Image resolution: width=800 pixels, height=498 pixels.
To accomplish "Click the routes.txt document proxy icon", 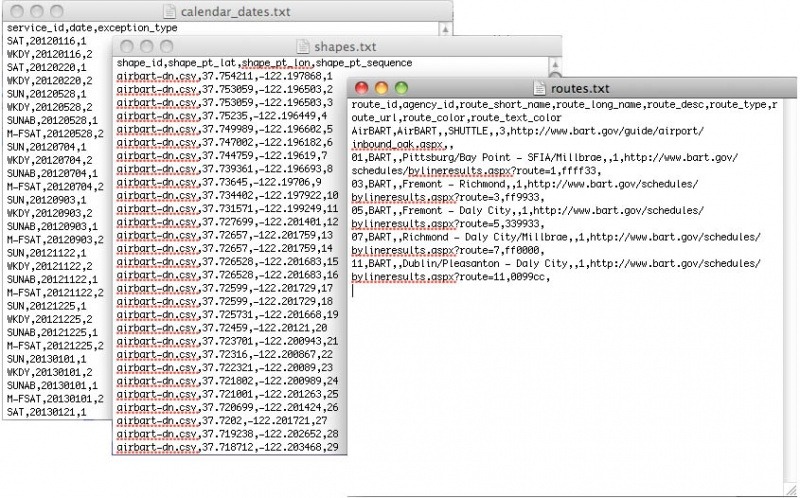I will (539, 88).
